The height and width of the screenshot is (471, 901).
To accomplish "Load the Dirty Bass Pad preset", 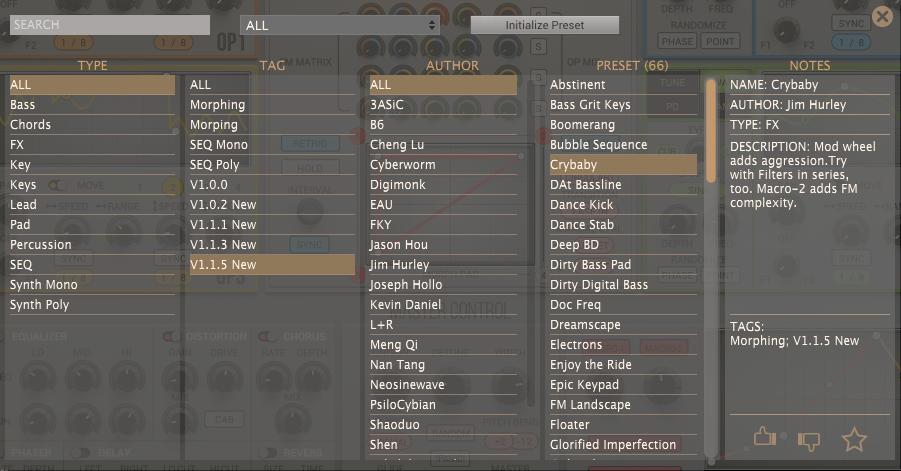I will pyautogui.click(x=623, y=265).
